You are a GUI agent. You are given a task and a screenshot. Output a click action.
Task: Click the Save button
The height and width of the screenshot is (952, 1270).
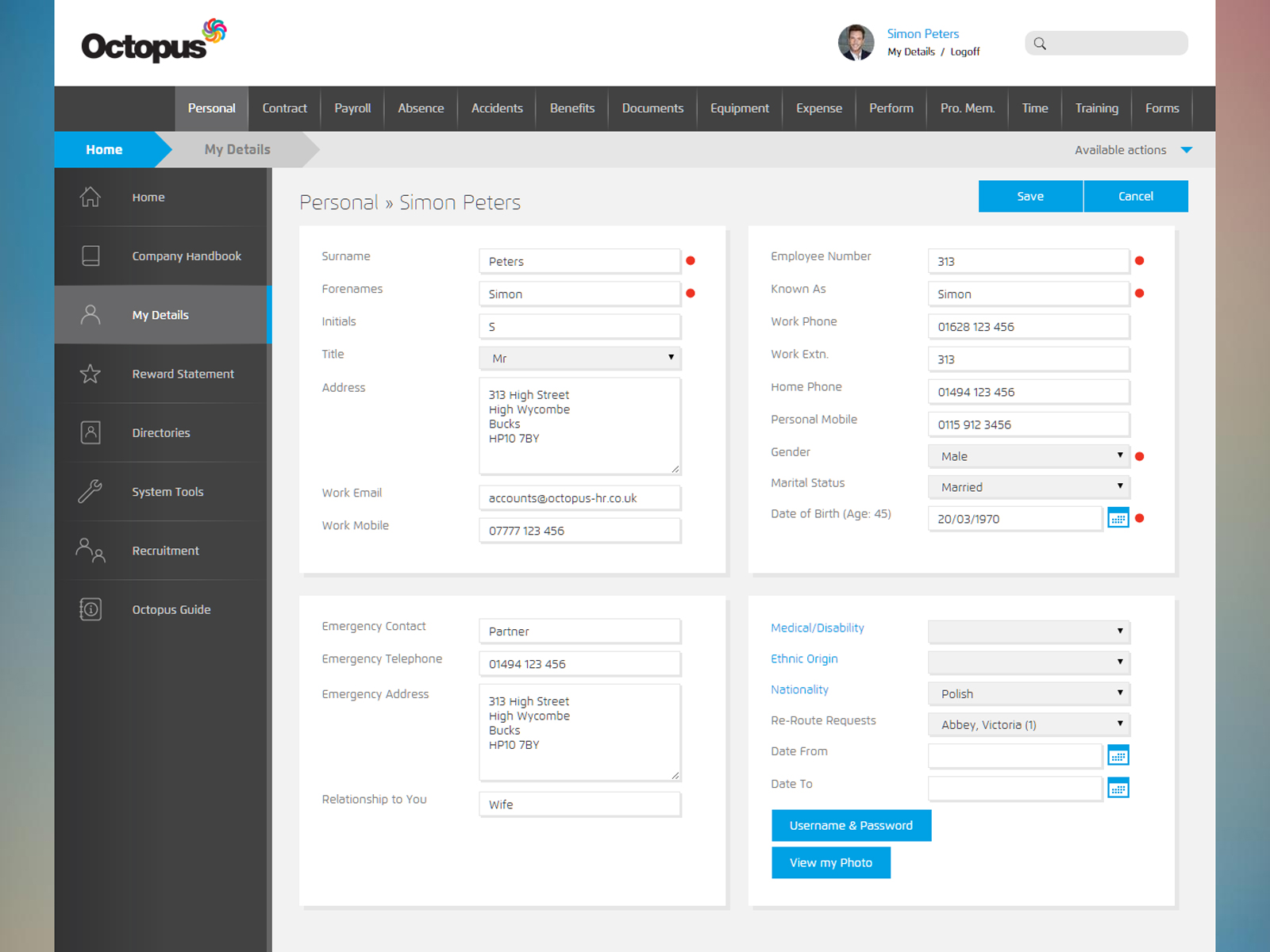coord(1030,197)
